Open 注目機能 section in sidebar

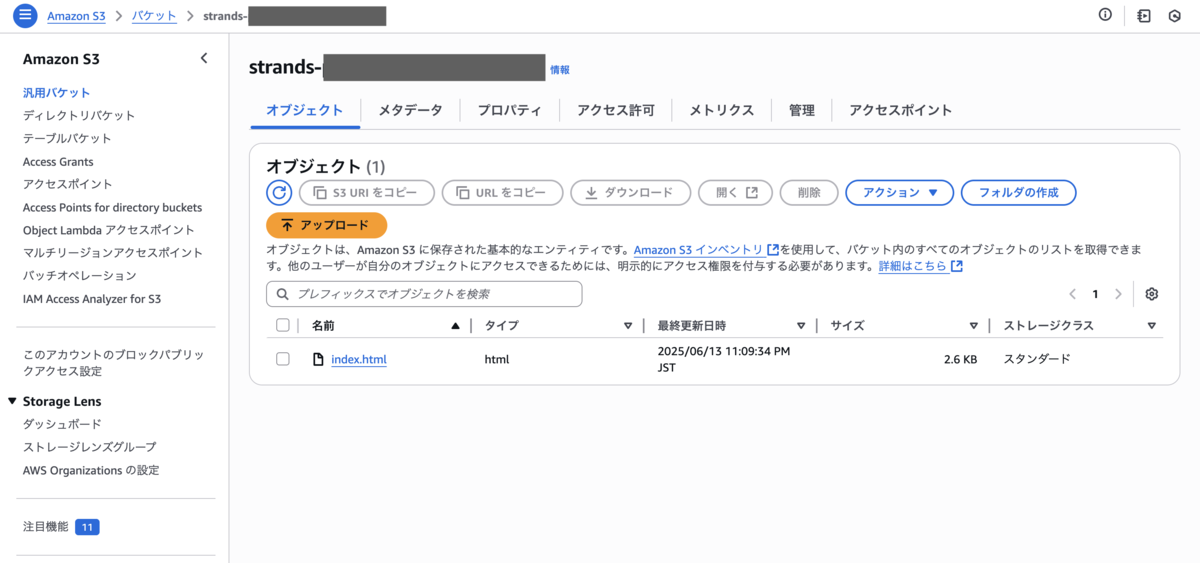[46, 527]
